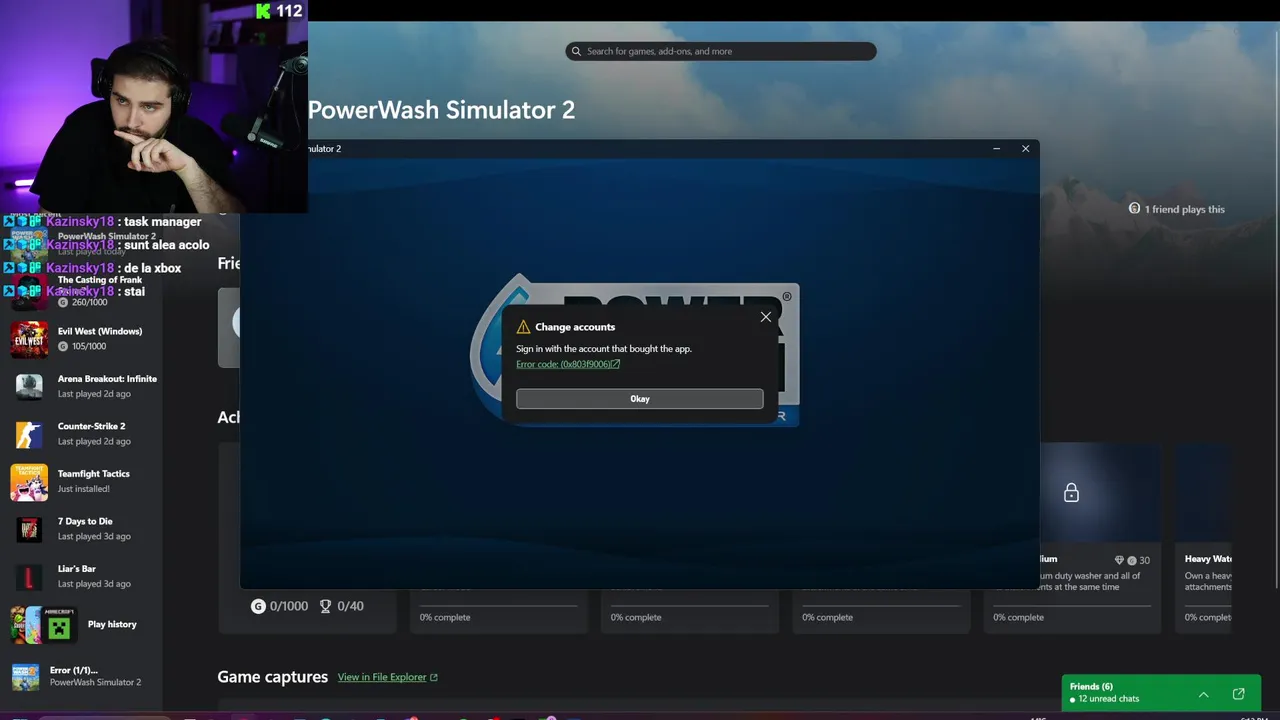This screenshot has height=720, width=1280.
Task: Open the Teamfight Tactics icon in sidebar
Action: pos(29,482)
